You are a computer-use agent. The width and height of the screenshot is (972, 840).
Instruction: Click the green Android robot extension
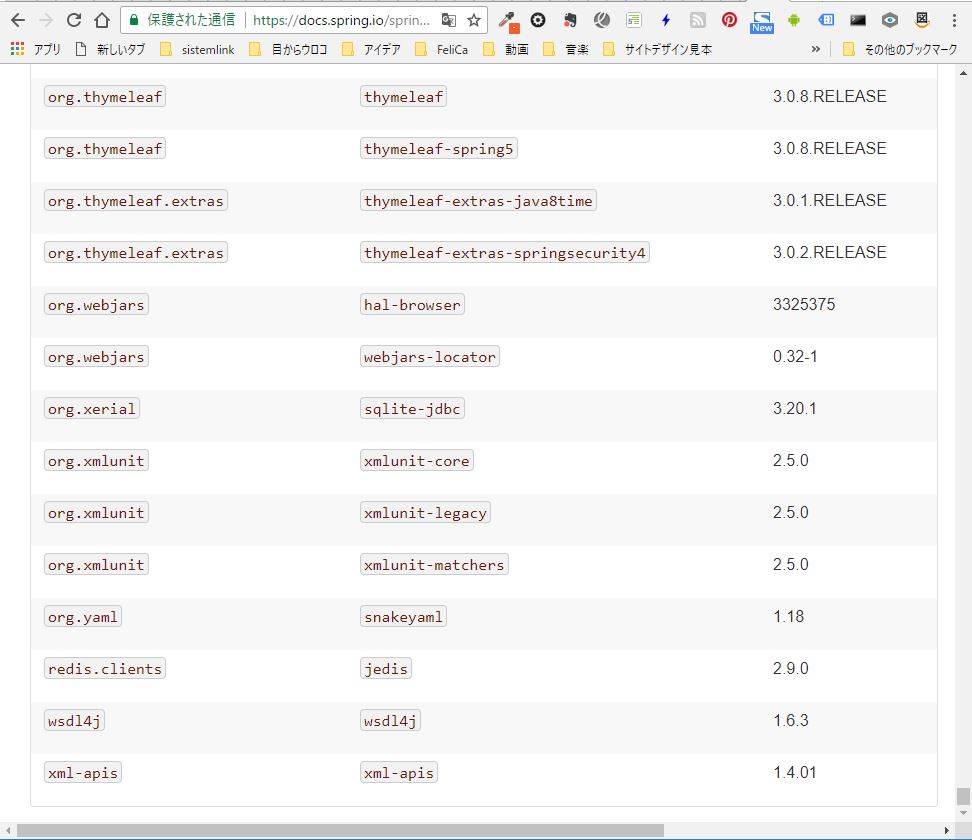click(793, 20)
